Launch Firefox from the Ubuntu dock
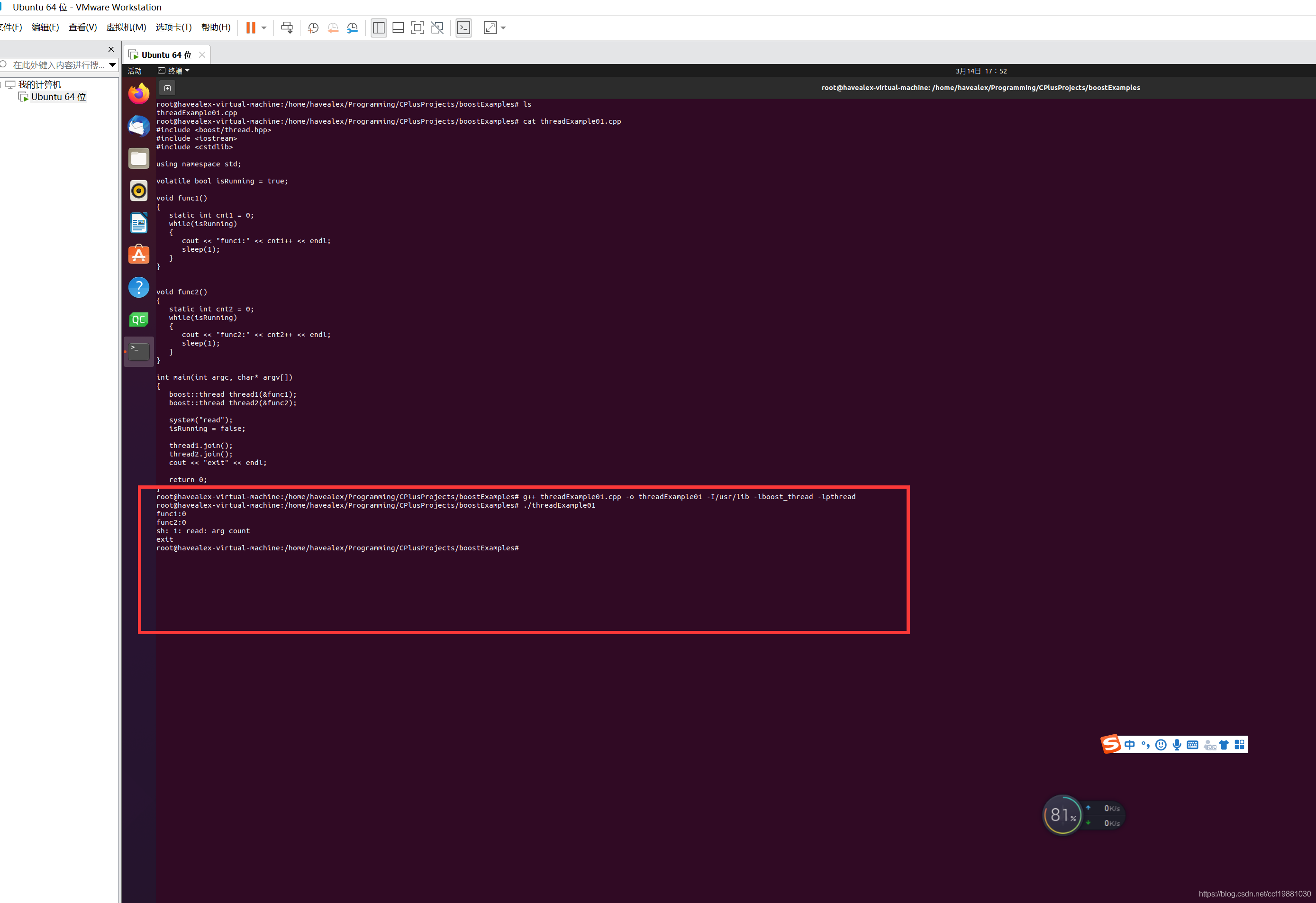 tap(139, 93)
